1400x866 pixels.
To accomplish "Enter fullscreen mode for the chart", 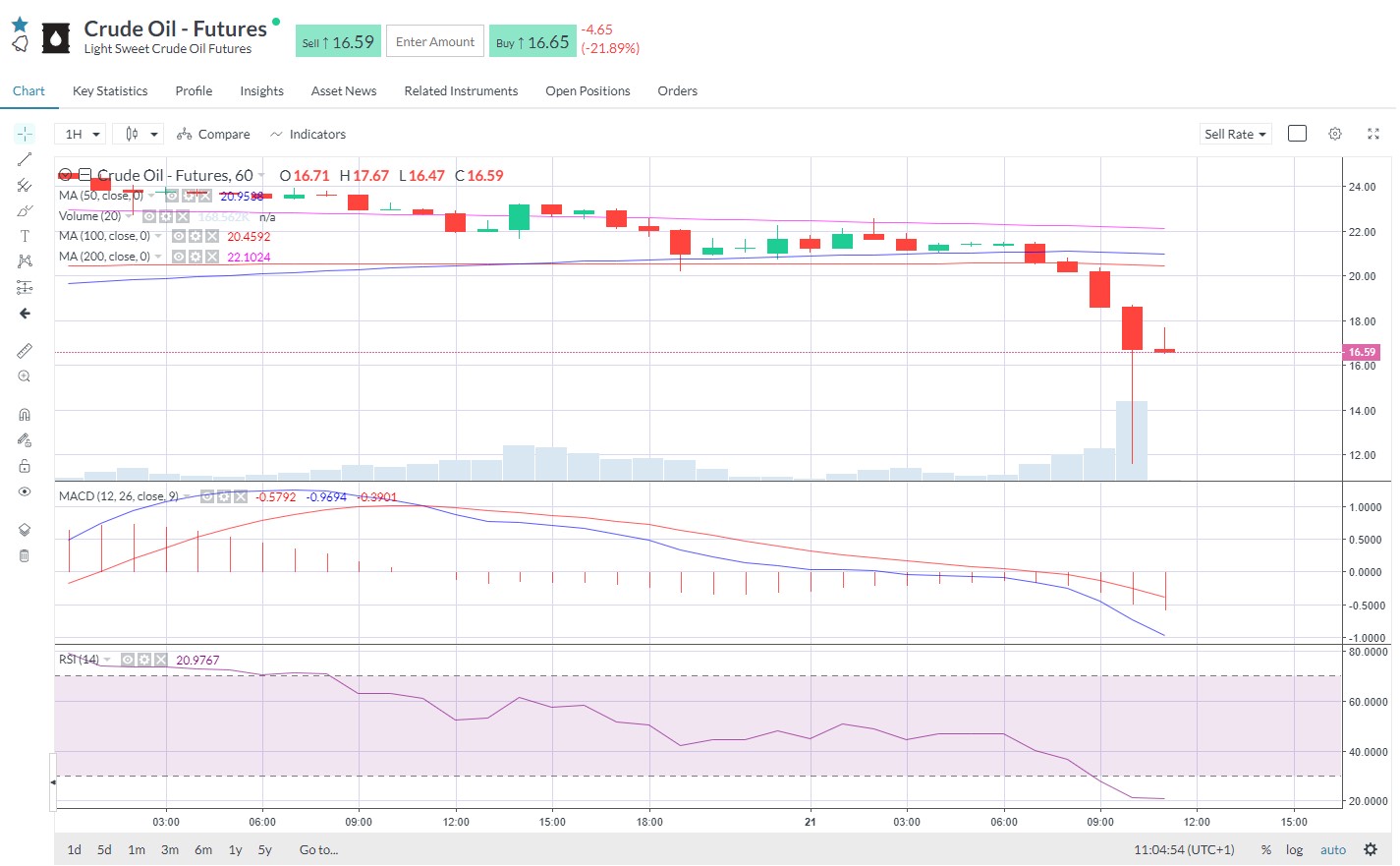I will (x=1373, y=134).
